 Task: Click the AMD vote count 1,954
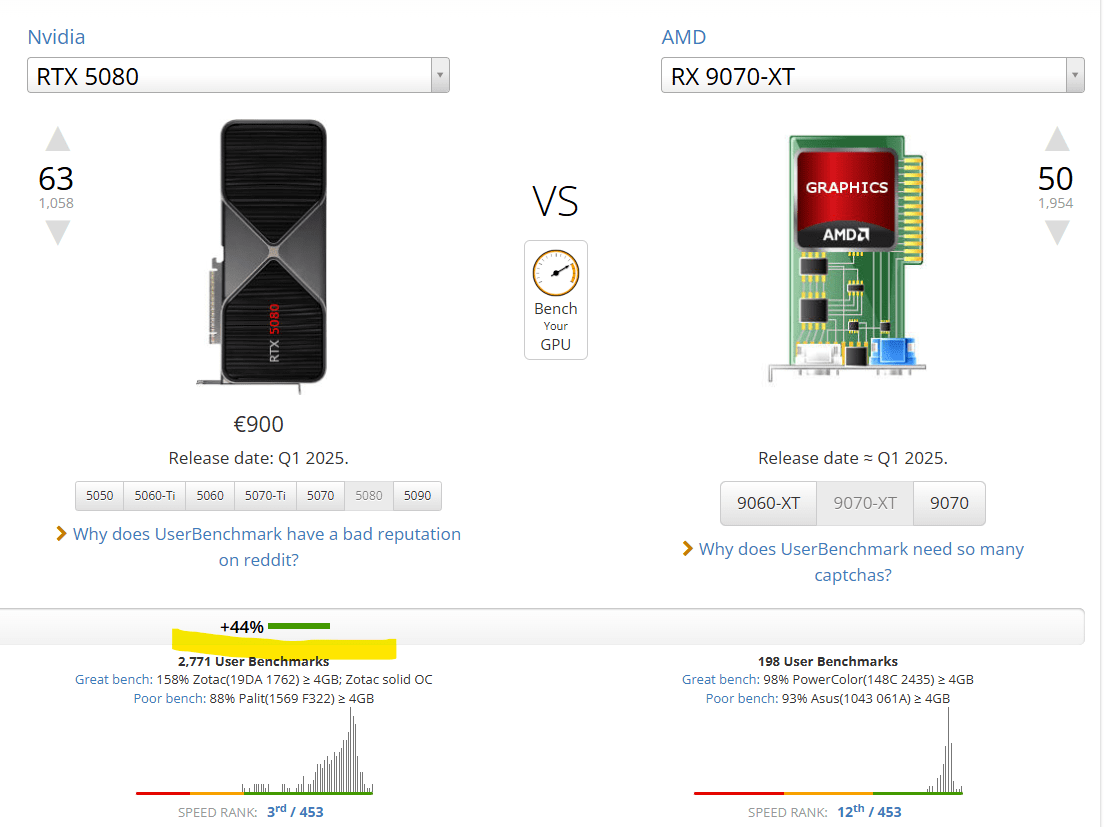tap(1055, 204)
